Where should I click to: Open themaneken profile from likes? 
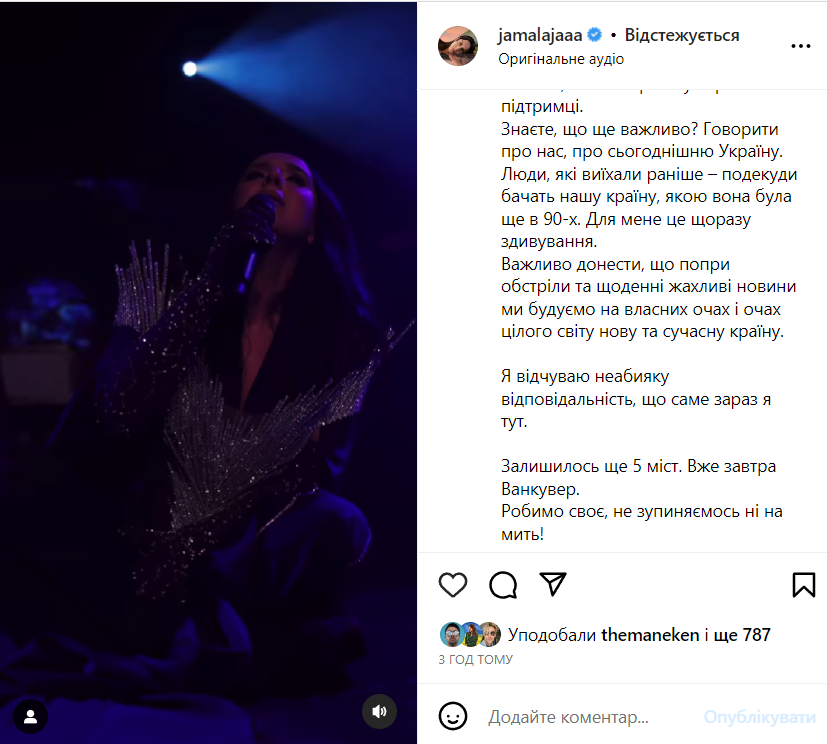tap(650, 635)
